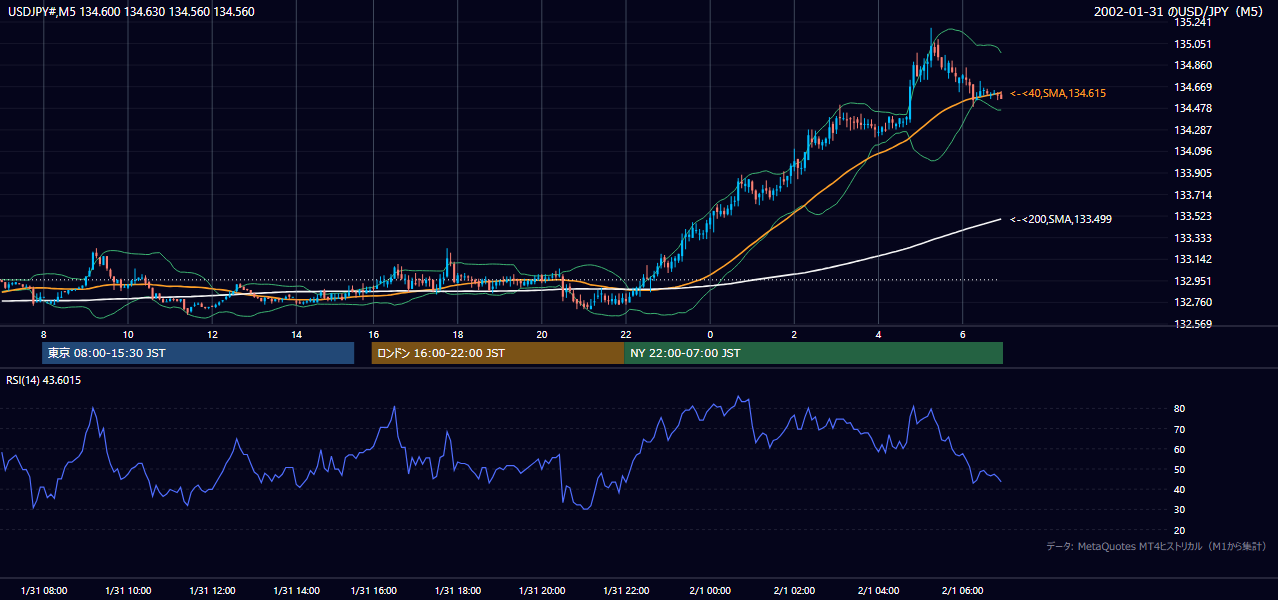Select the ロンドン 16:00-22:00 JST session bar

tap(498, 353)
